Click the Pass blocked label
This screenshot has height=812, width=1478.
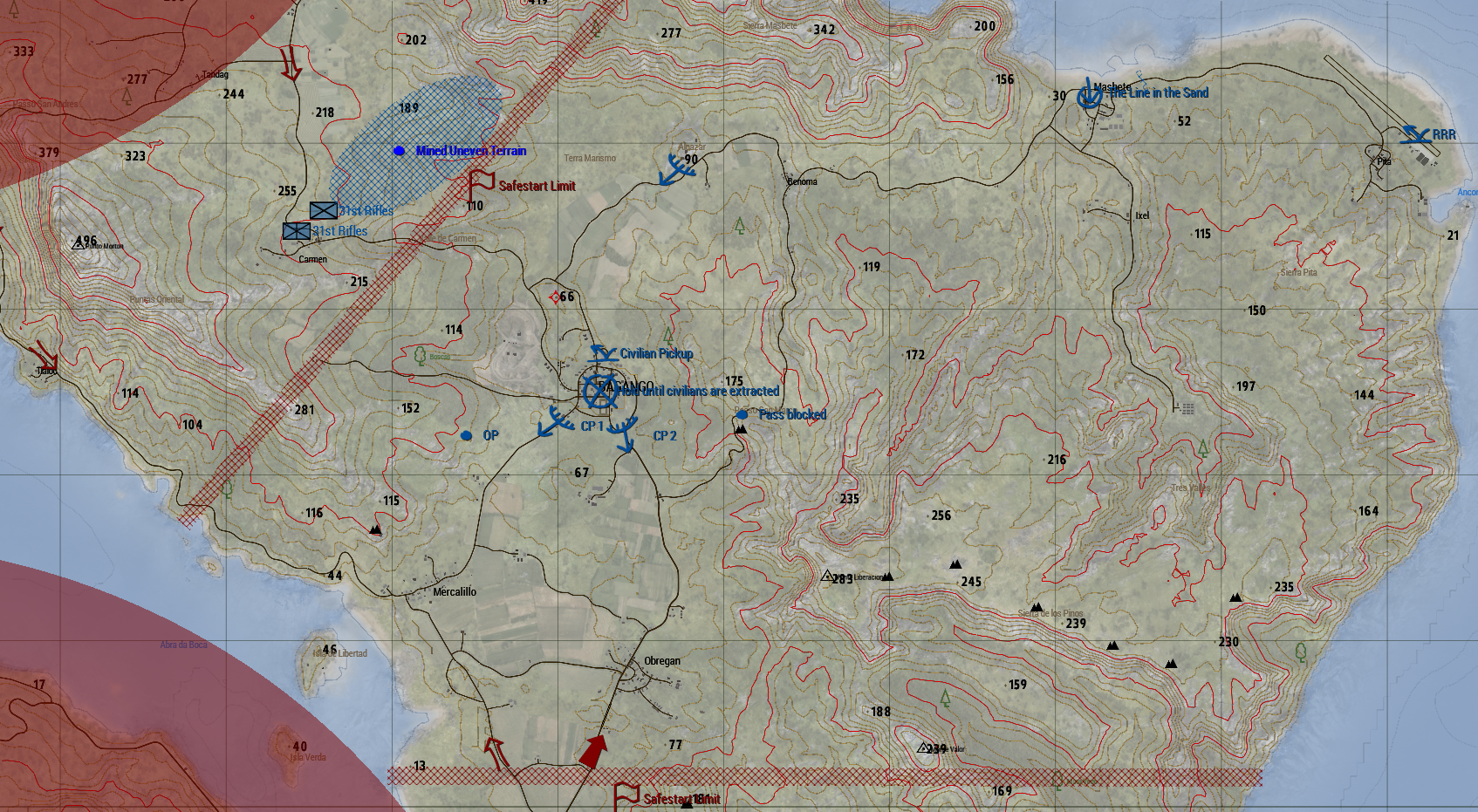pyautogui.click(x=792, y=414)
